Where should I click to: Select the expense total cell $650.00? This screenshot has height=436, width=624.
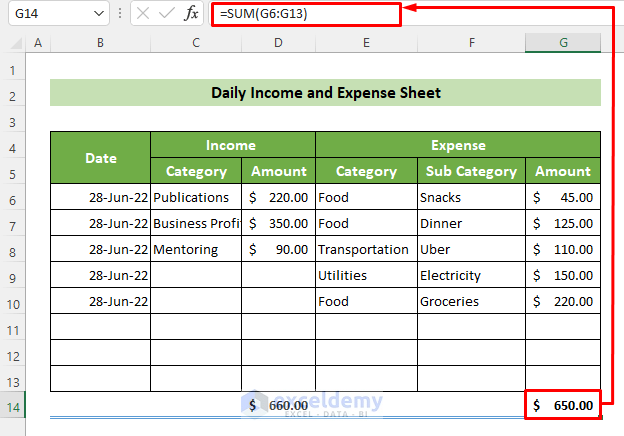click(x=563, y=405)
